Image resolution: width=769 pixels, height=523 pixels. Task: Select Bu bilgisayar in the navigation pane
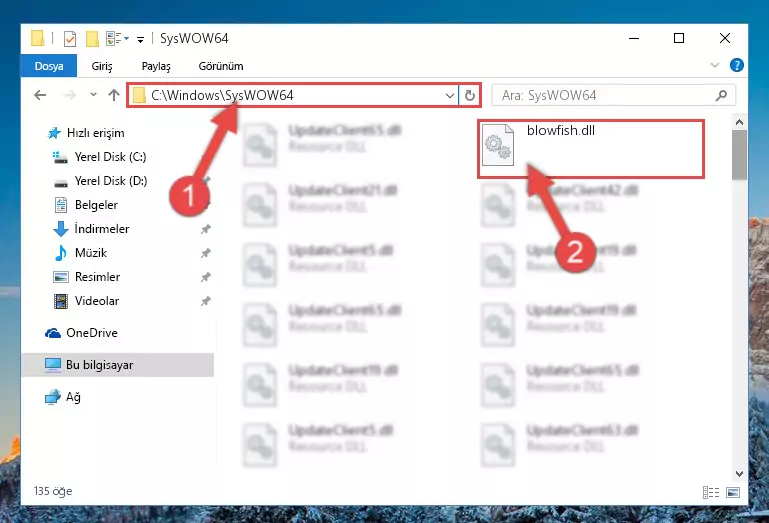[117, 365]
